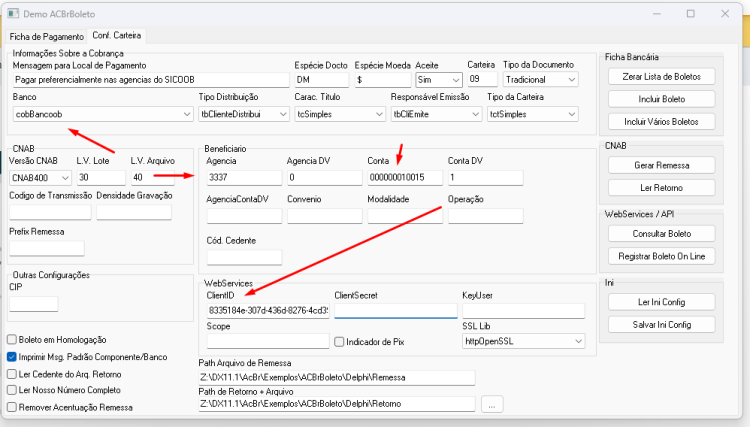Click the Scope input field
Screen dimensions: 750x427
point(268,341)
